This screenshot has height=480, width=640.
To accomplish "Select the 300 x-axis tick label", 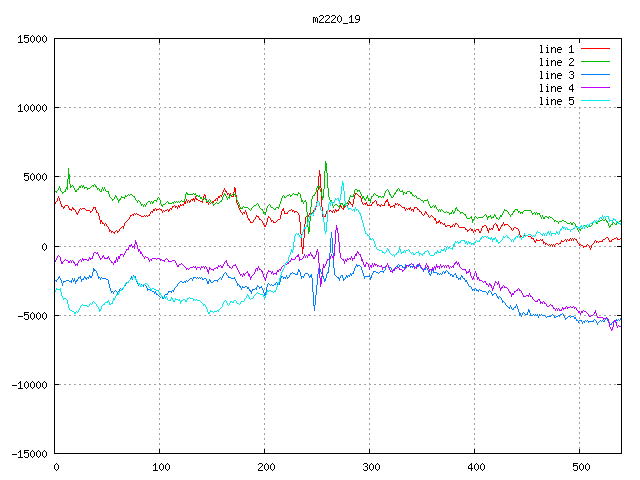I will (x=369, y=466).
